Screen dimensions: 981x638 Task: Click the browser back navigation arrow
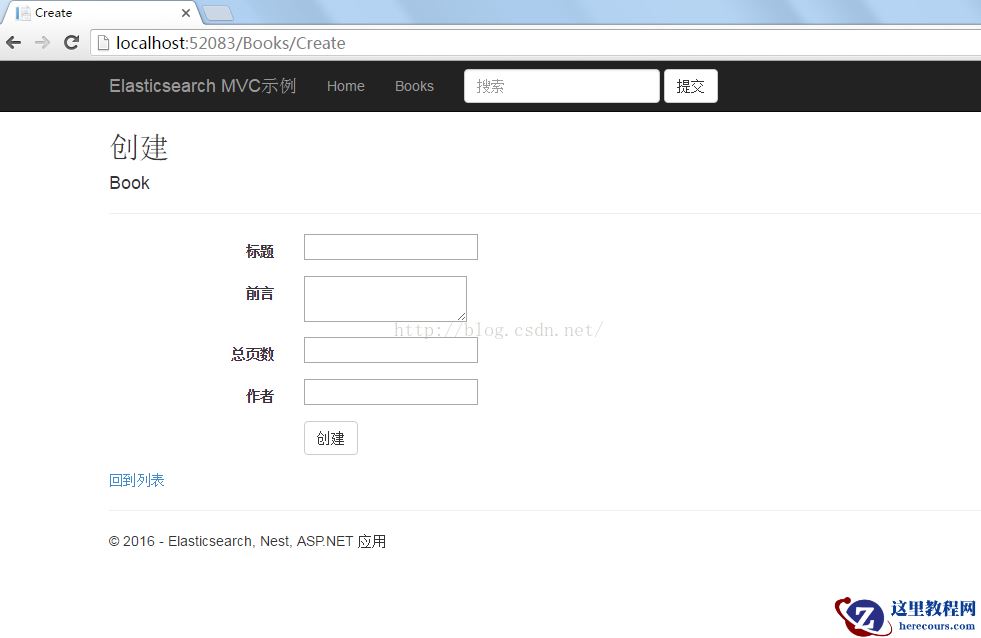13,42
